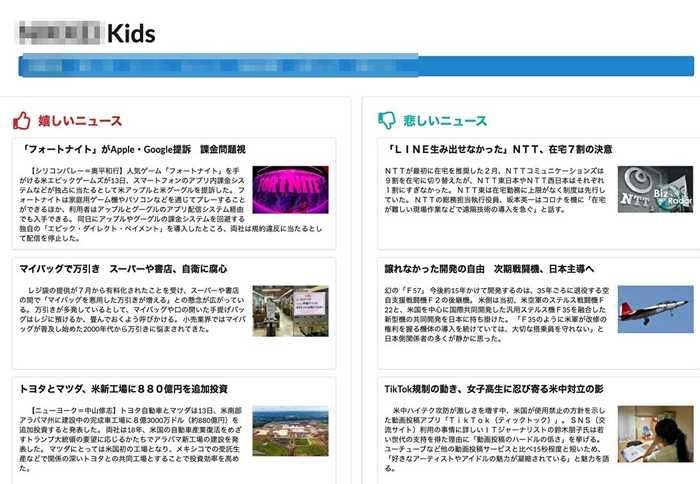The height and width of the screenshot is (484, 700).
Task: Click the aerial factory site thumbnail
Action: (290, 431)
